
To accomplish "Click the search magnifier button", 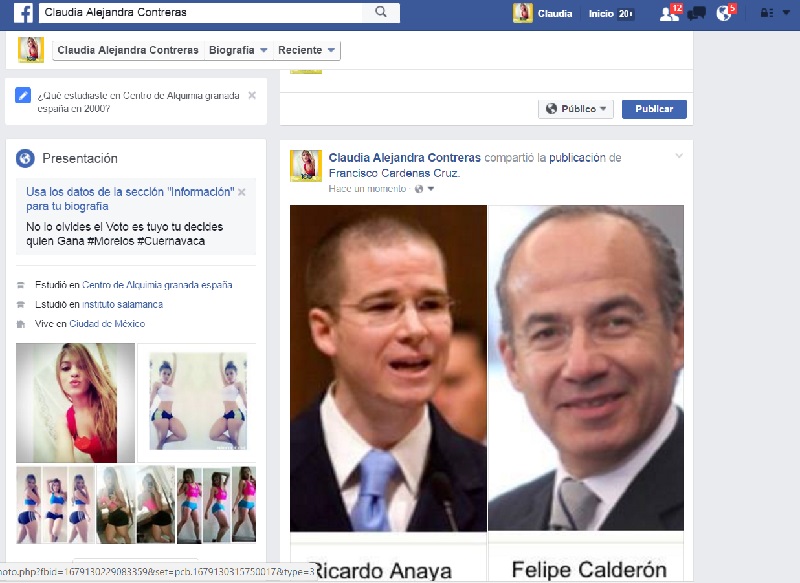I will click(381, 12).
